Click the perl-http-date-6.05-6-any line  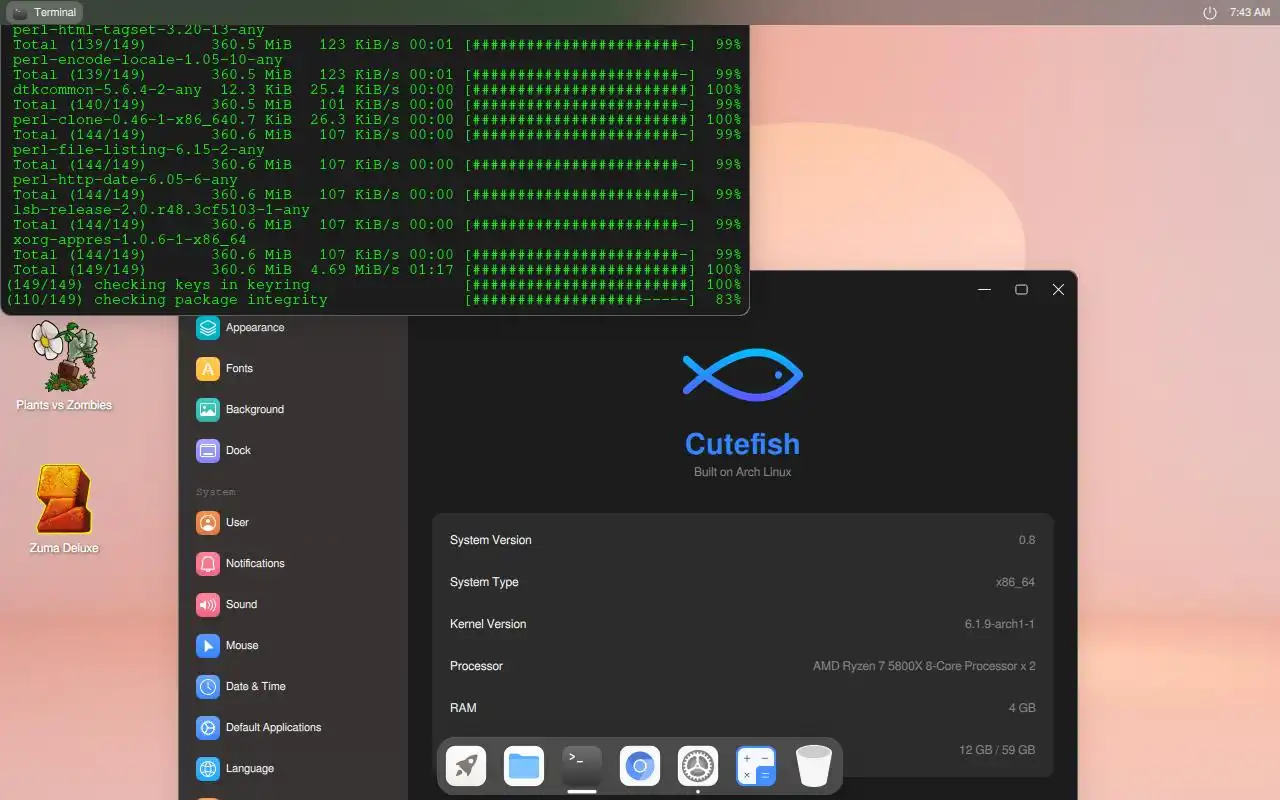tap(125, 180)
